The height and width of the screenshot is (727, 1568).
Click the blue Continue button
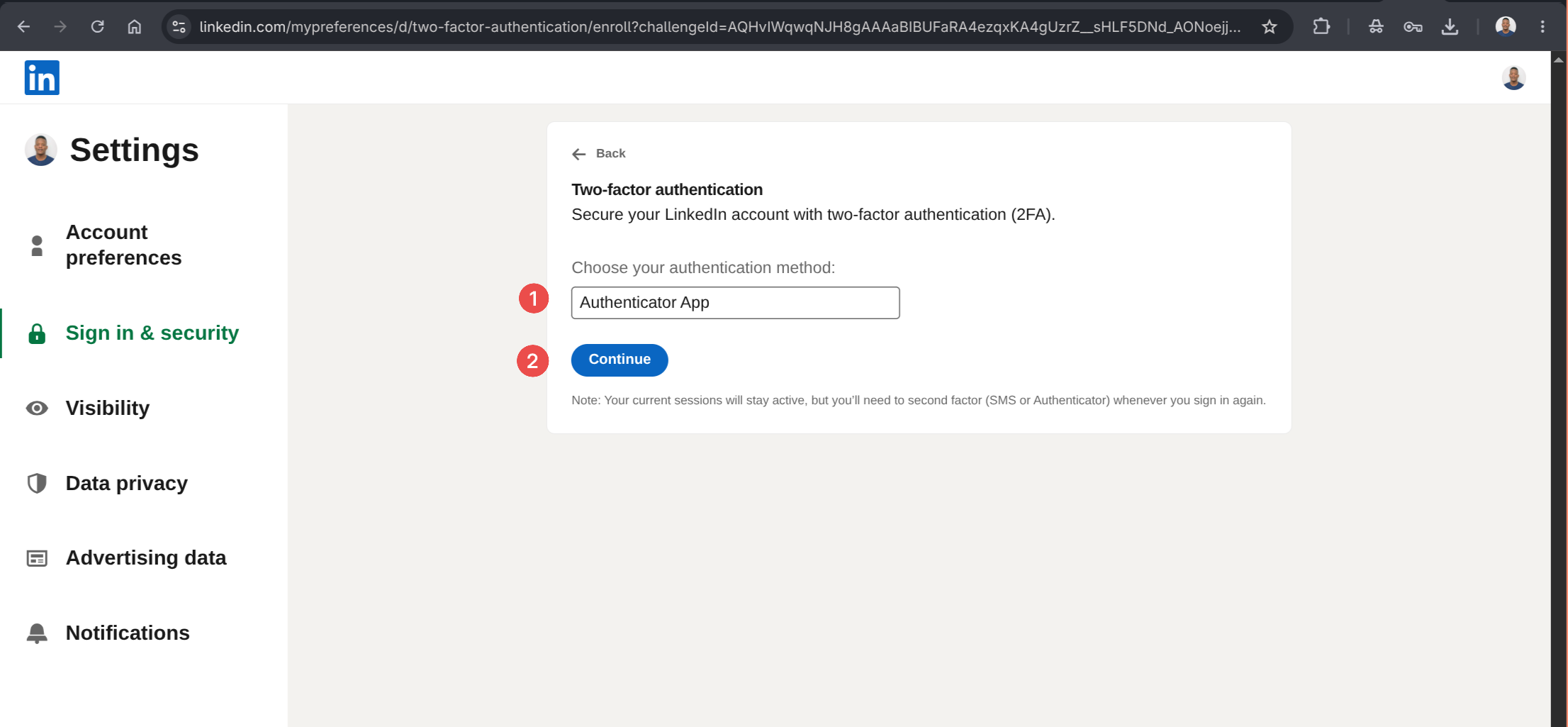pos(620,360)
